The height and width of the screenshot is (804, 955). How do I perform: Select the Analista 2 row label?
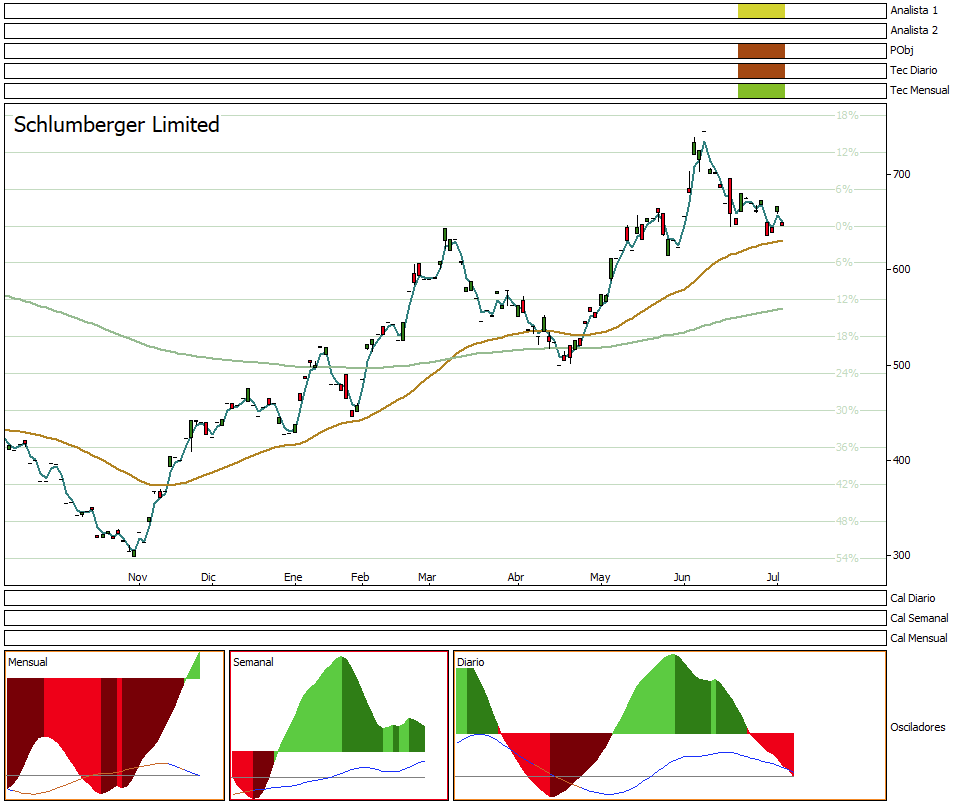point(914,30)
